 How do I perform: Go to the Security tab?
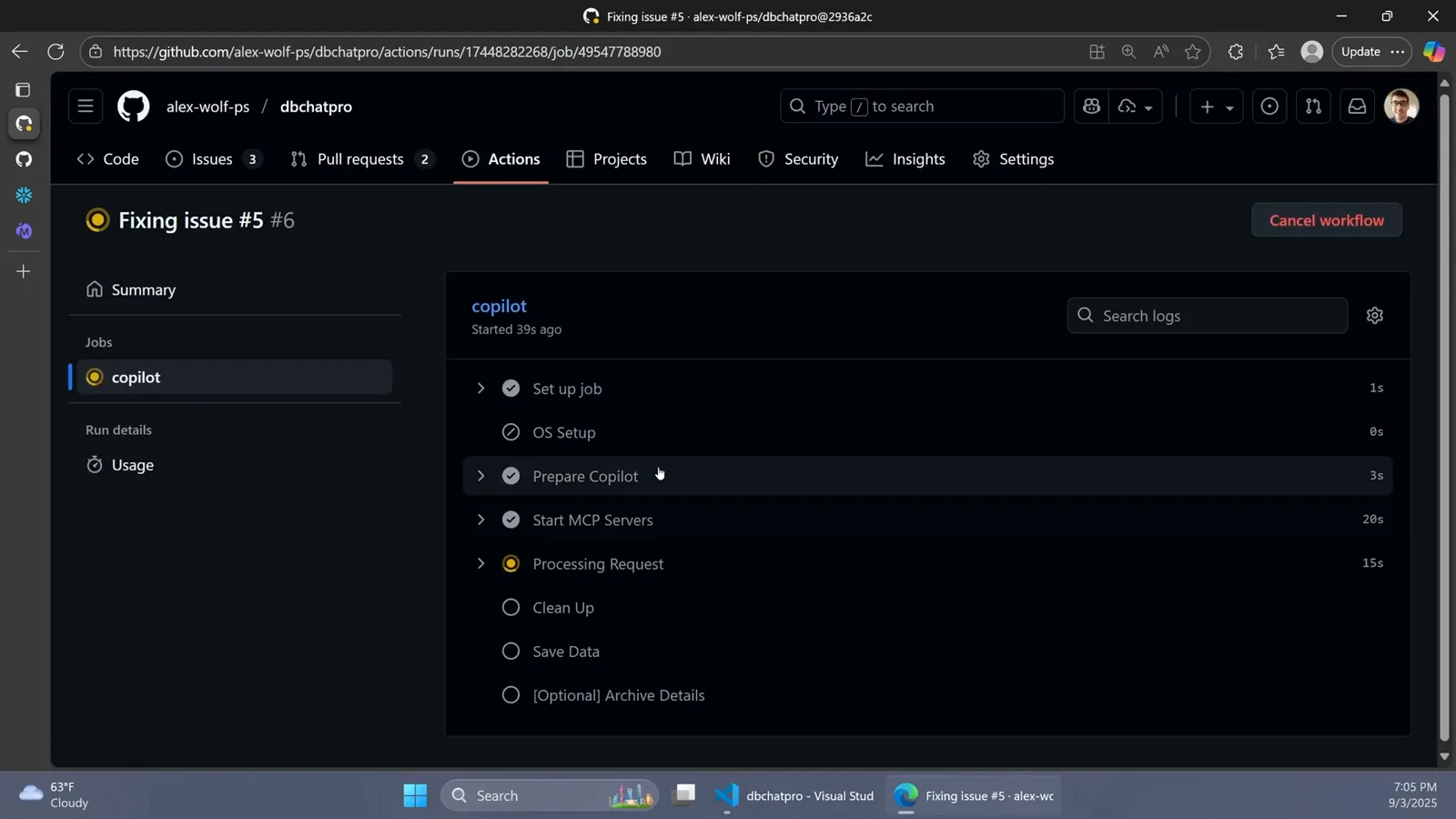point(798,159)
